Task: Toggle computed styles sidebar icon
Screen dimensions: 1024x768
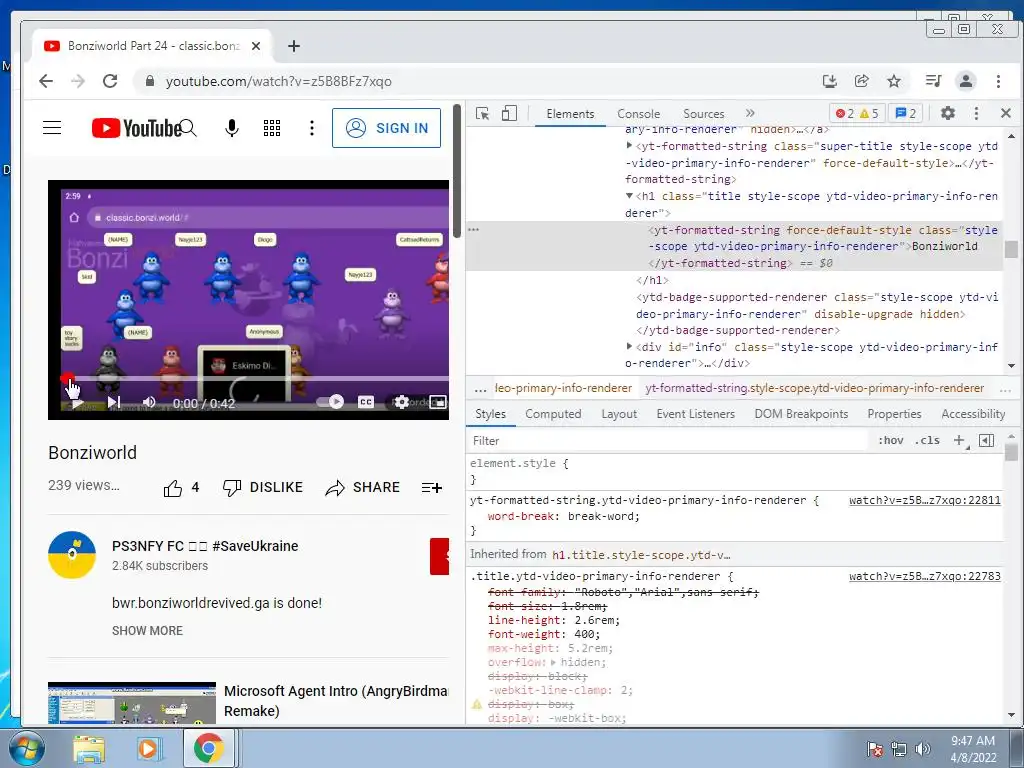Action: pyautogui.click(x=987, y=440)
